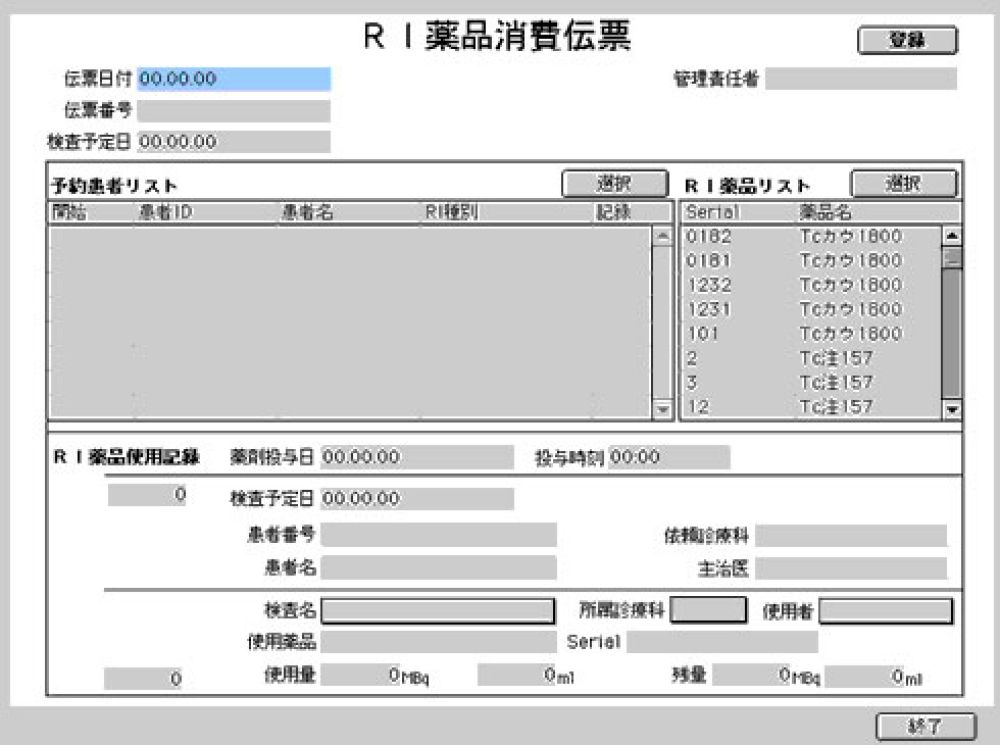Click the 所属診療科 field
This screenshot has height=745, width=1000.
(708, 610)
